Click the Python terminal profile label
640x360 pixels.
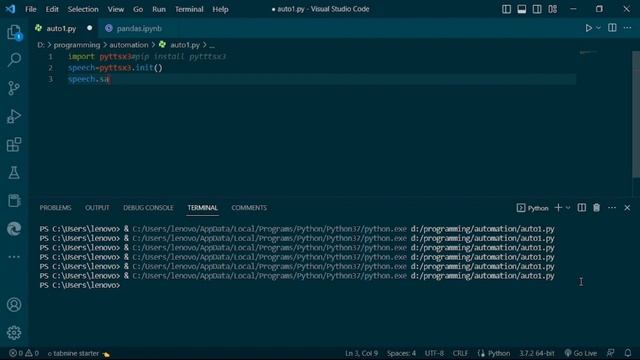click(533, 208)
